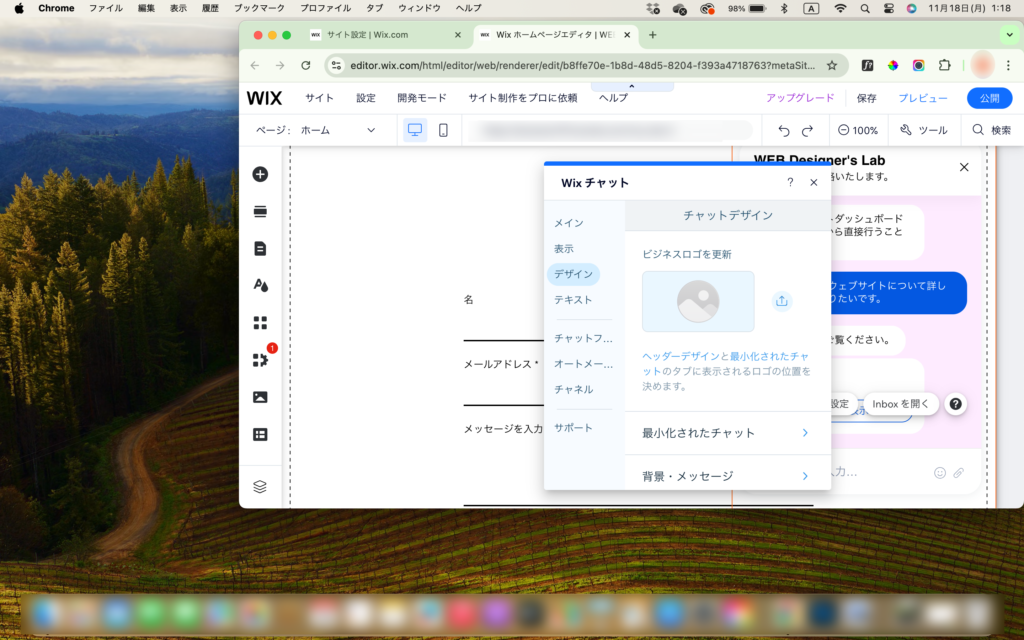Open the ツール tools menu

[x=923, y=131]
